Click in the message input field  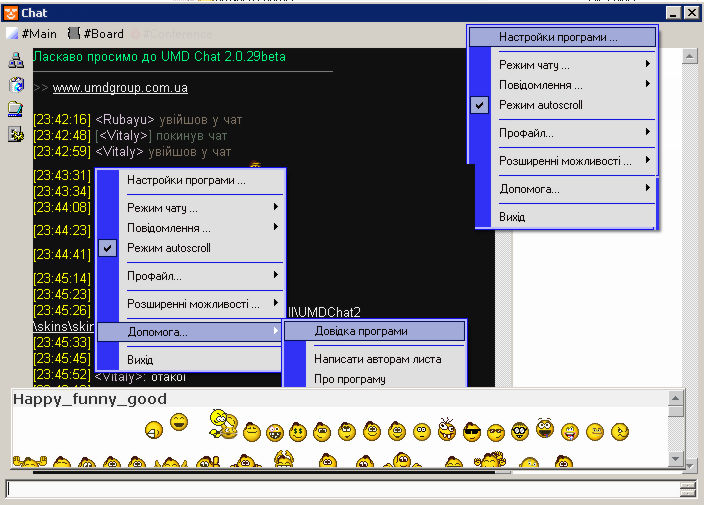[340, 489]
